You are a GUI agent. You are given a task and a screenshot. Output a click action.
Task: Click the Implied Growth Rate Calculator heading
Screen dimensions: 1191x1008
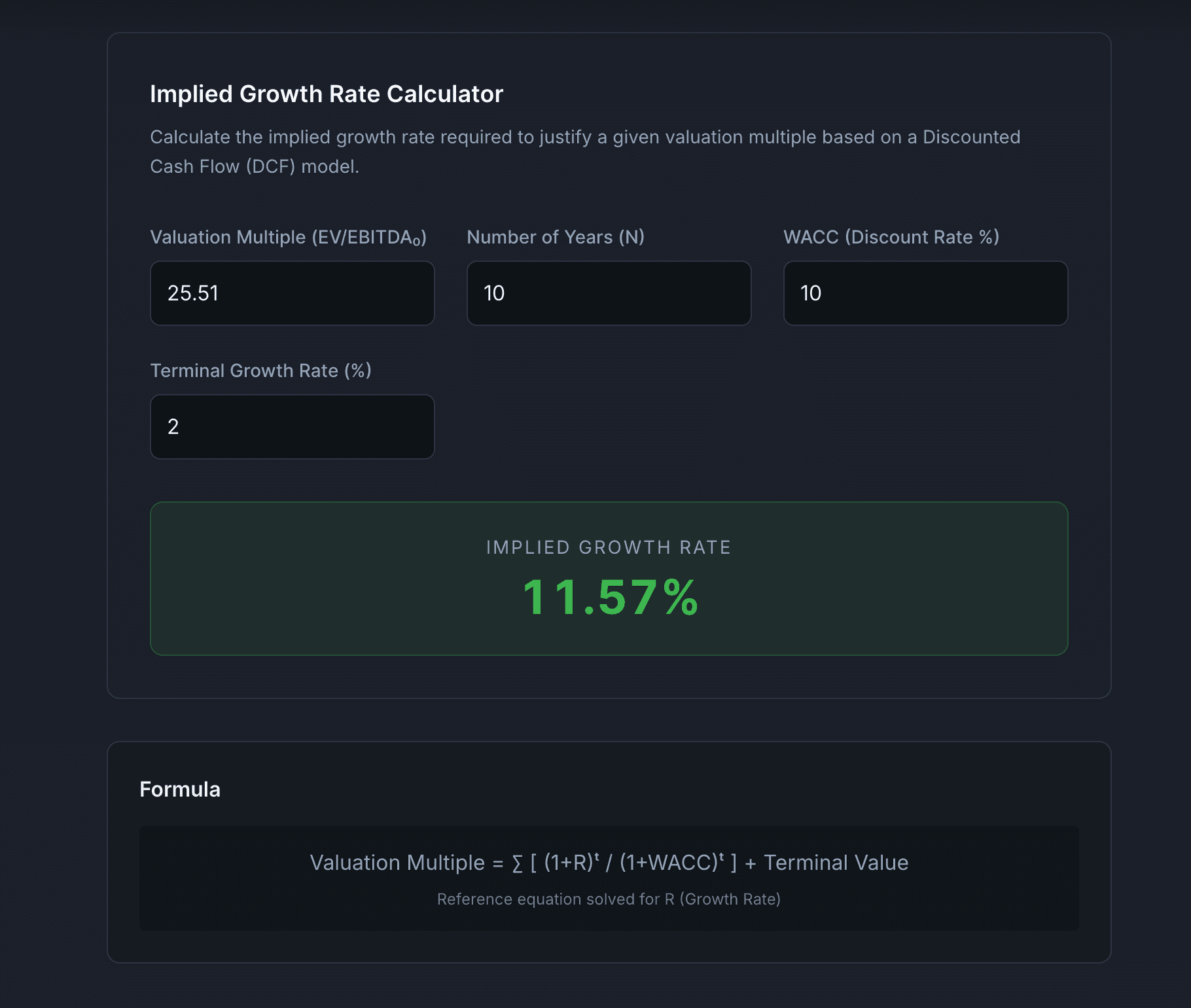click(x=327, y=94)
